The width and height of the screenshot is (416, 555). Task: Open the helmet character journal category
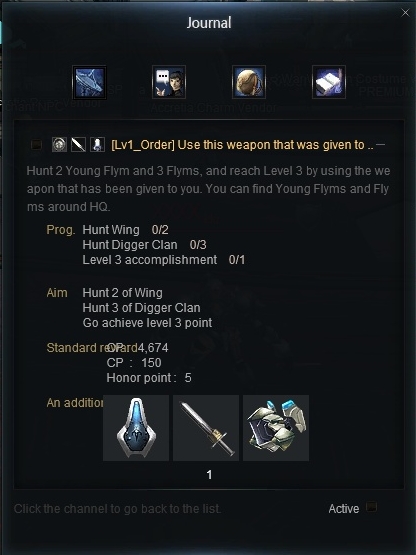249,82
